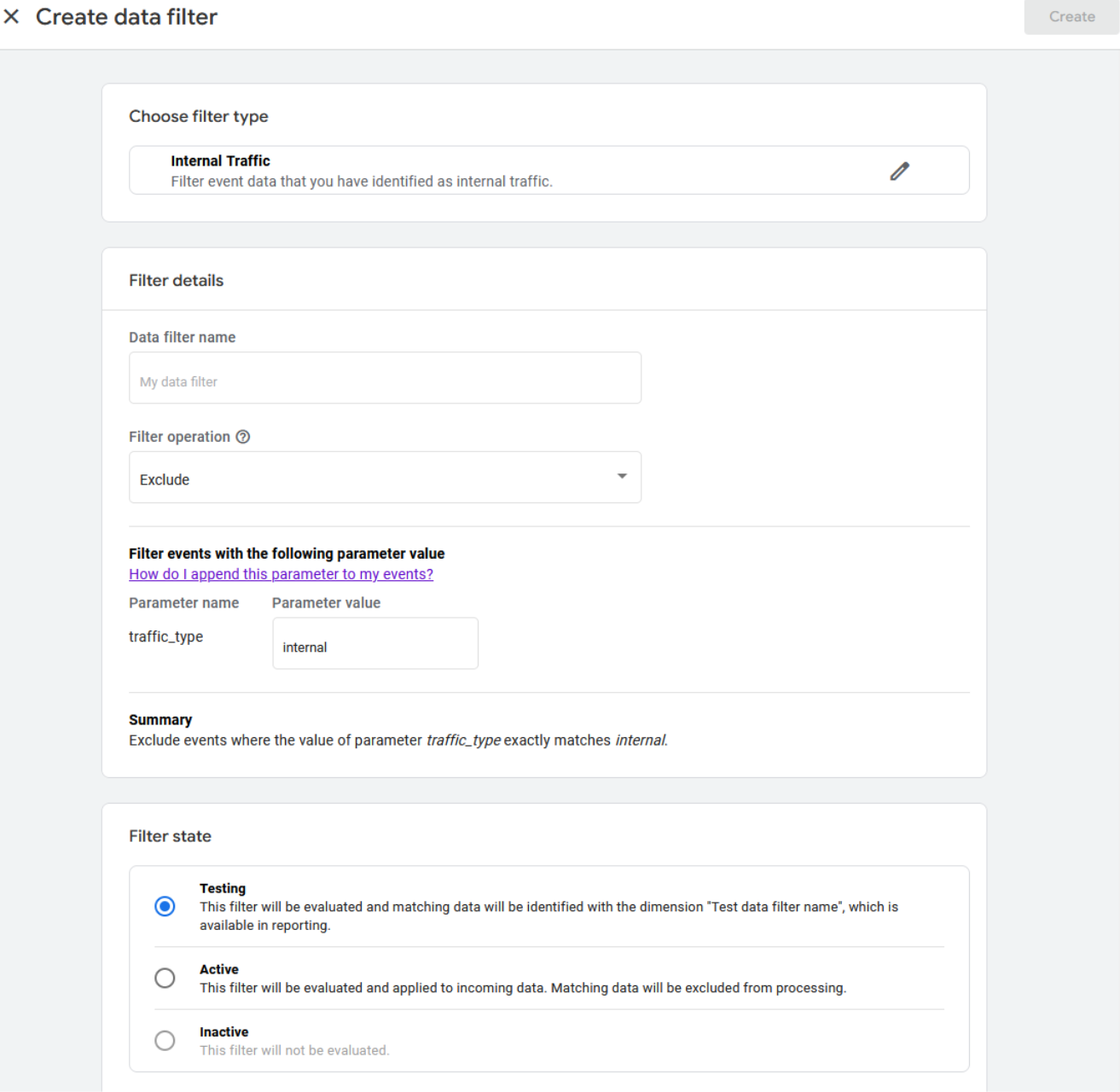
Task: Click the pencil icon to edit filter type
Action: [899, 171]
